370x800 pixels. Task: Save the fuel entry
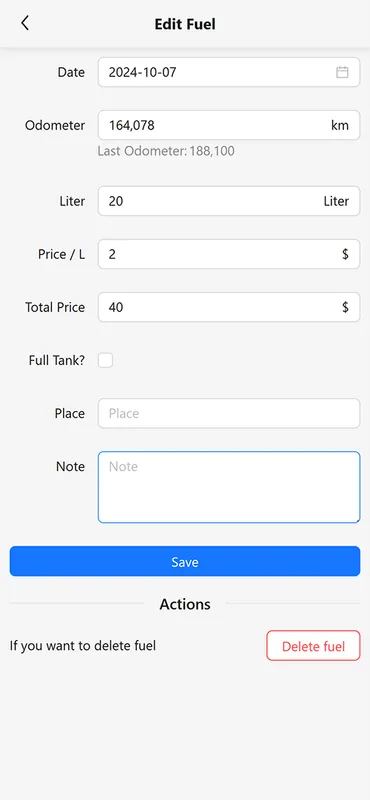185,561
